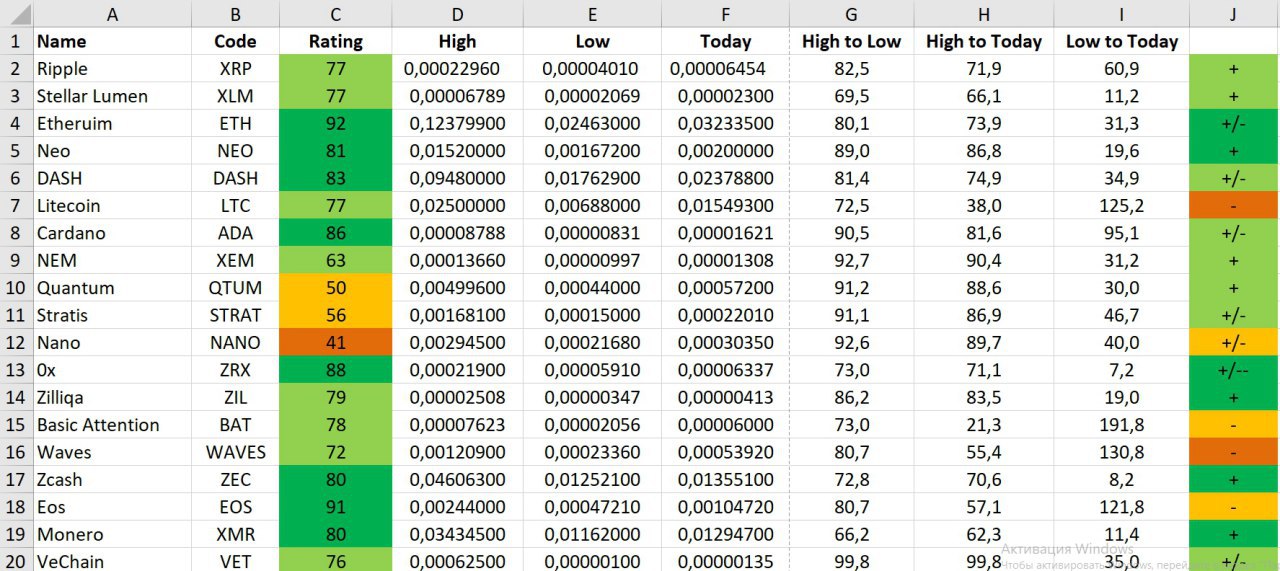Select the DASH code cell in column B
The image size is (1280, 571).
pyautogui.click(x=235, y=179)
